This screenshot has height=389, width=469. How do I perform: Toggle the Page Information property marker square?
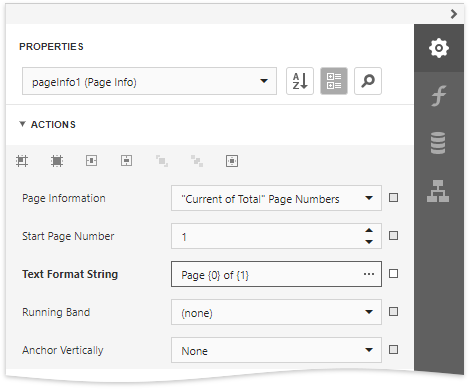(x=393, y=198)
